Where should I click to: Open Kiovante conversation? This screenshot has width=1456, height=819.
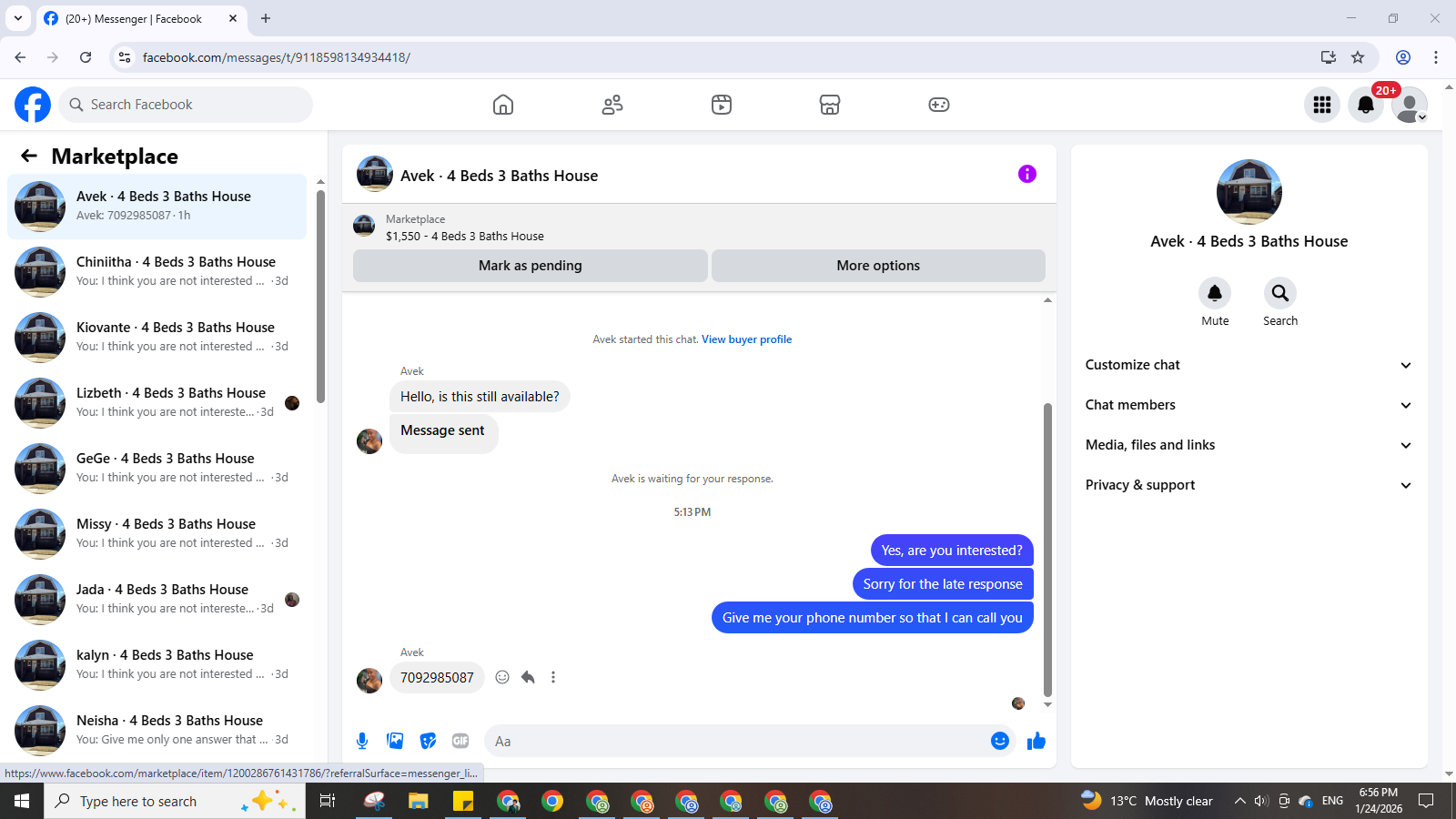(x=157, y=337)
